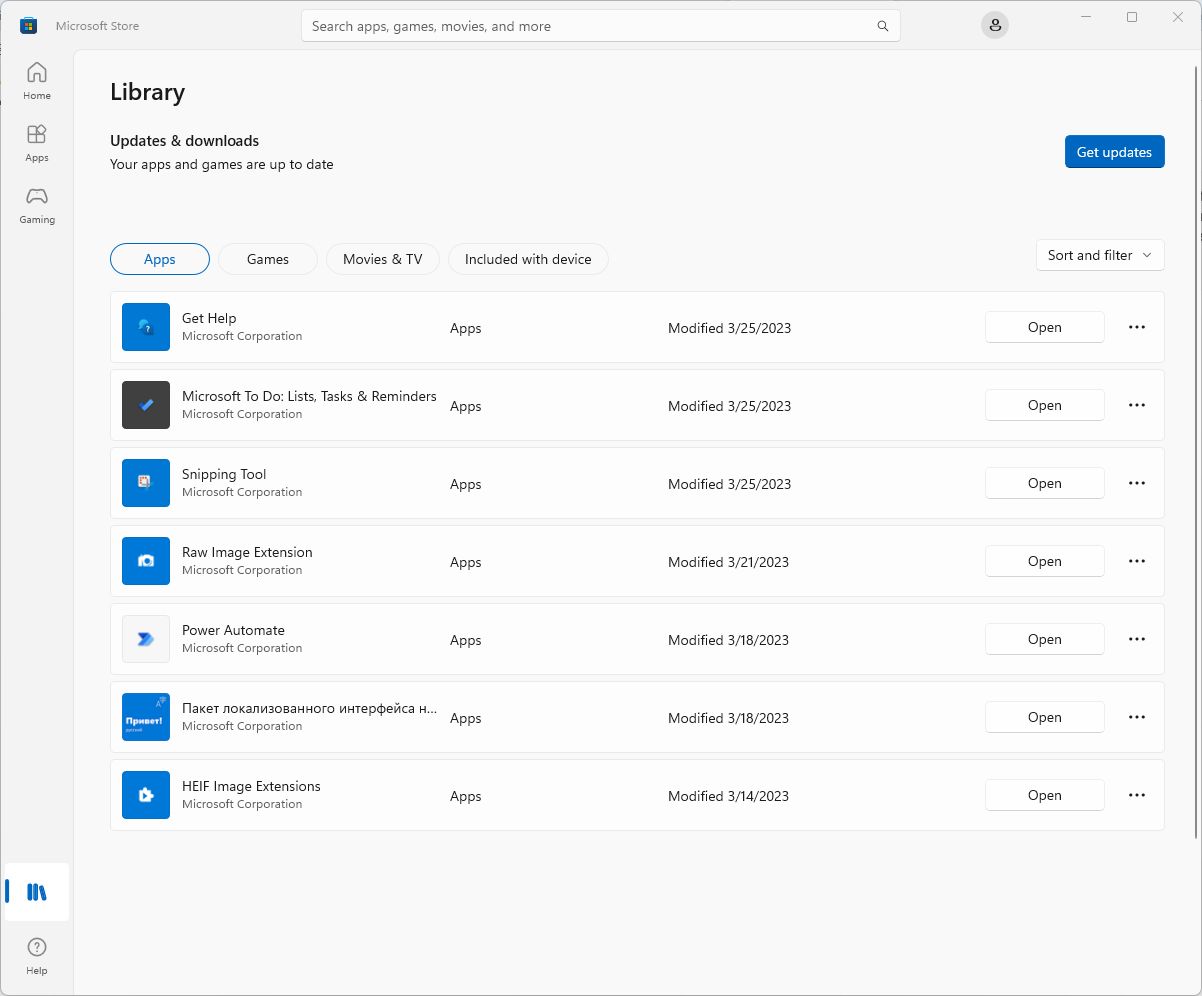Screen dimensions: 1202x996
Task: Open Raw Image Extension
Action: point(1045,561)
